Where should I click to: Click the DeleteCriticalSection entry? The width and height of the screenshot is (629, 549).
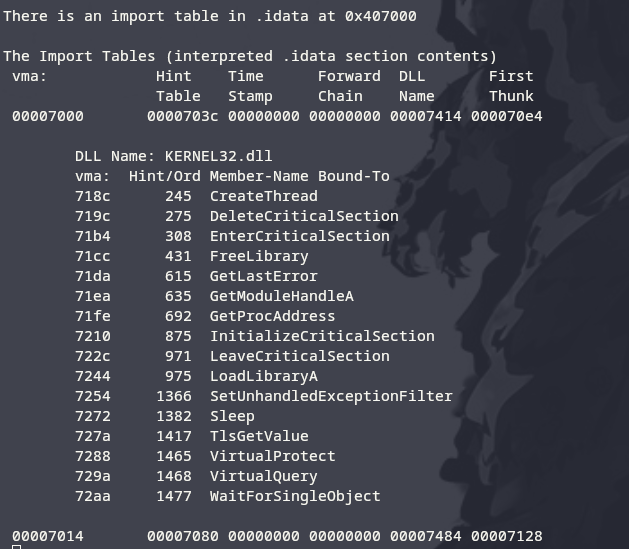coord(304,216)
